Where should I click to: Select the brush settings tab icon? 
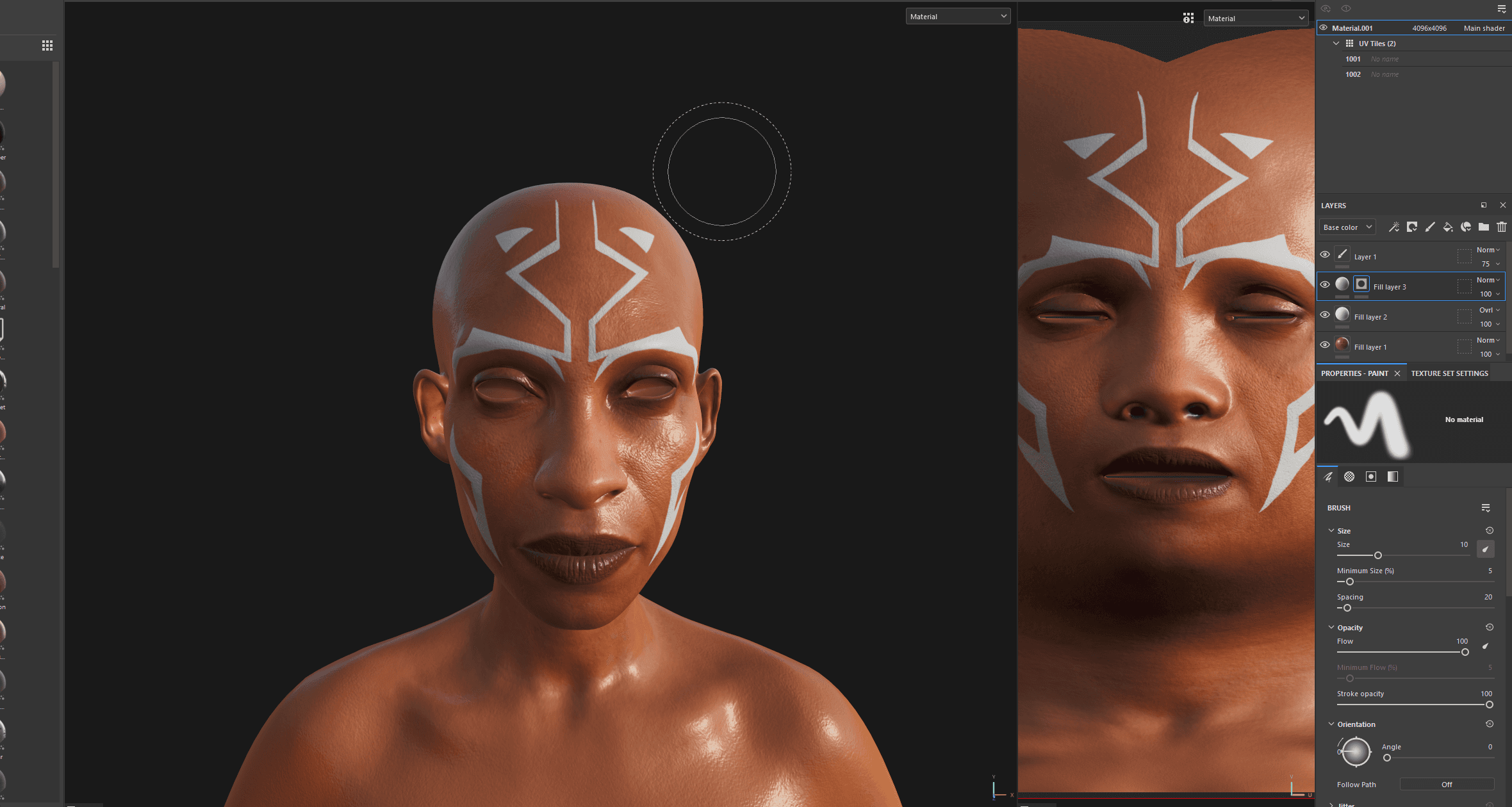[1328, 477]
